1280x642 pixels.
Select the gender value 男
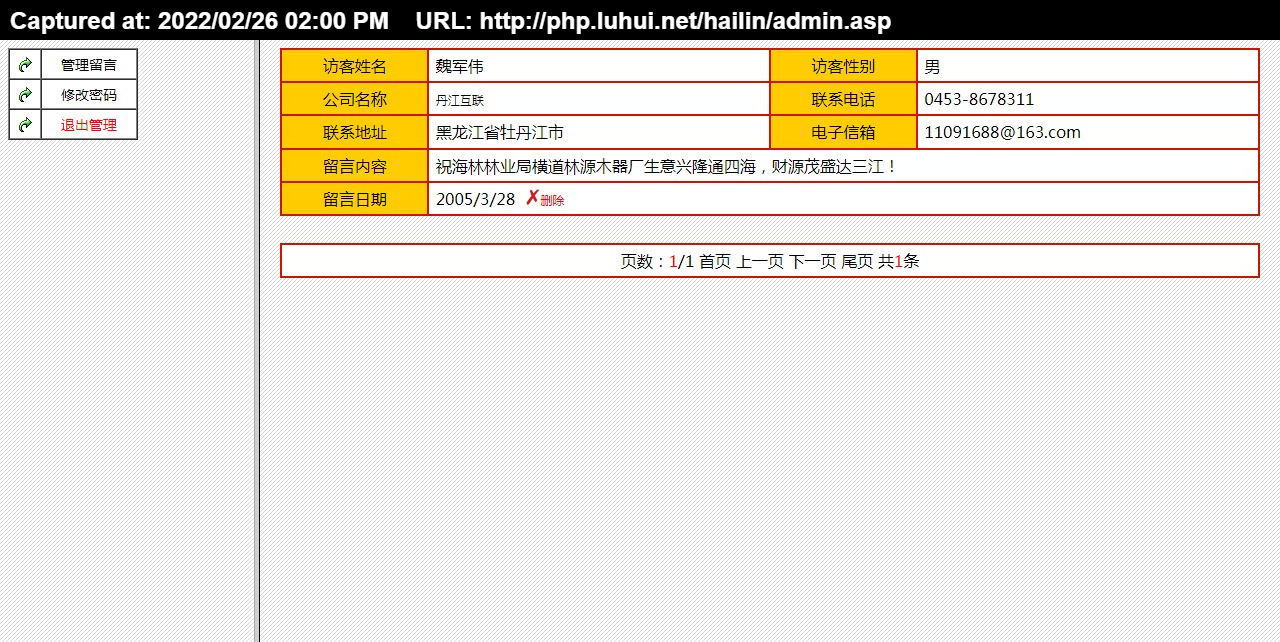coord(932,66)
